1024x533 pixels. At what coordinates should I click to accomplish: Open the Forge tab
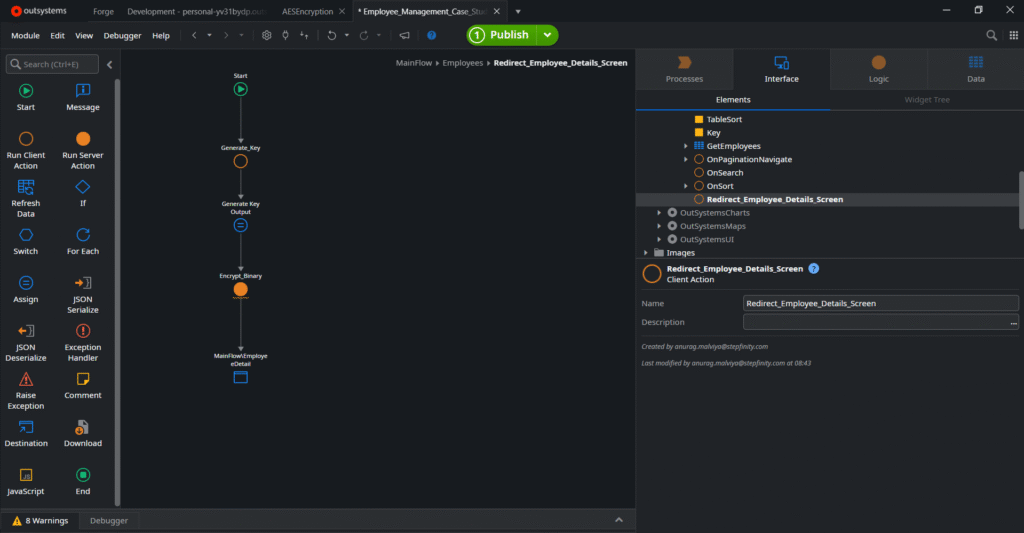[103, 11]
